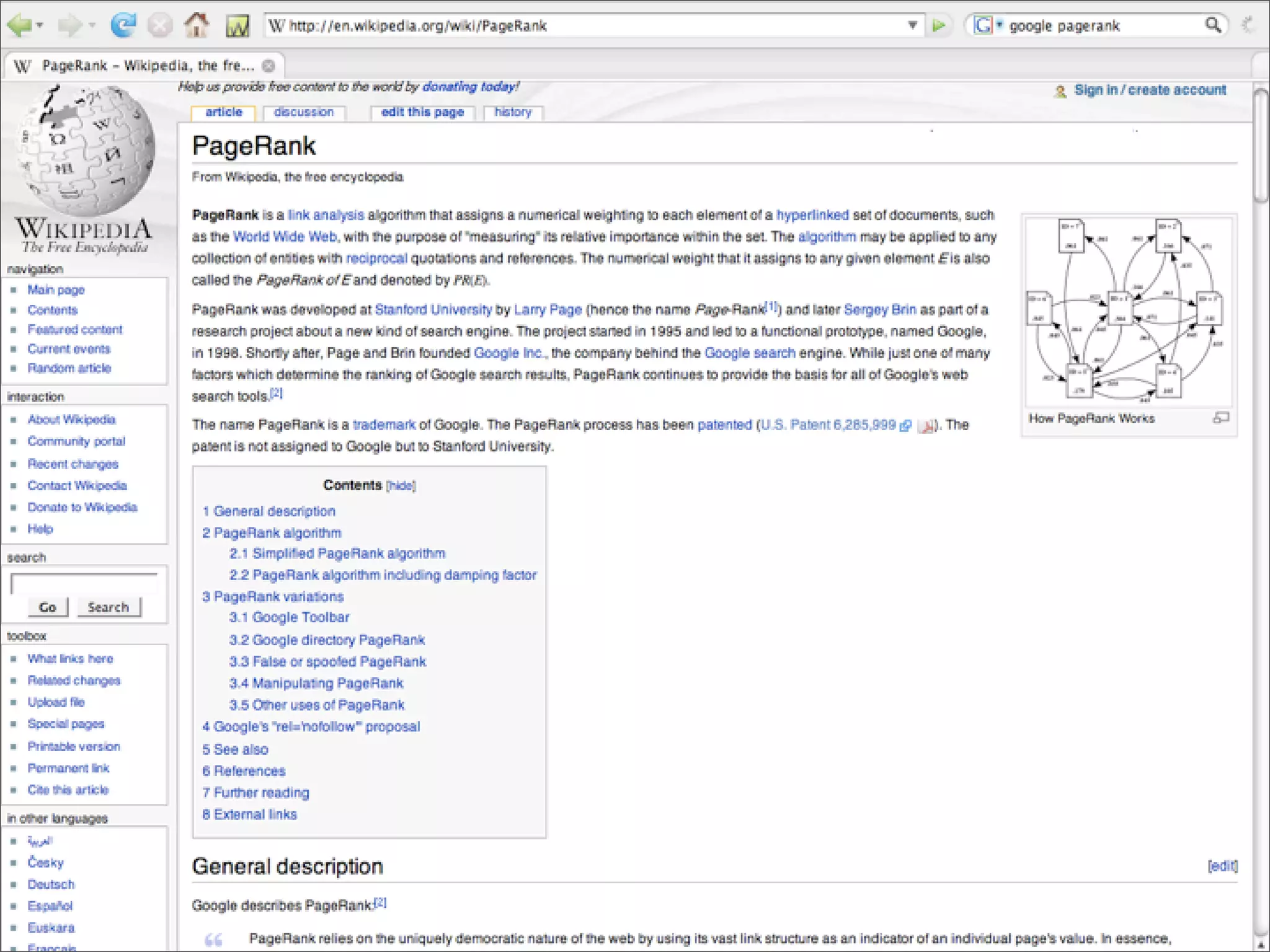Click the magnifying glass in browser search box

coord(1213,25)
